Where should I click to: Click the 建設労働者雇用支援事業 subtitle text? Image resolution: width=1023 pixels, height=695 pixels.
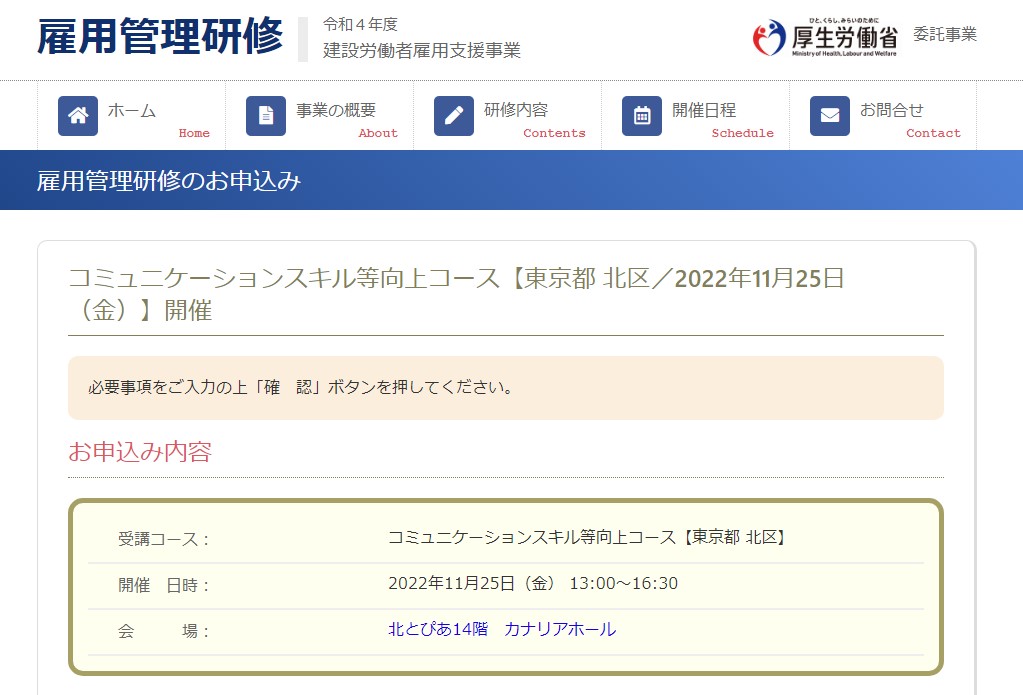tap(421, 51)
